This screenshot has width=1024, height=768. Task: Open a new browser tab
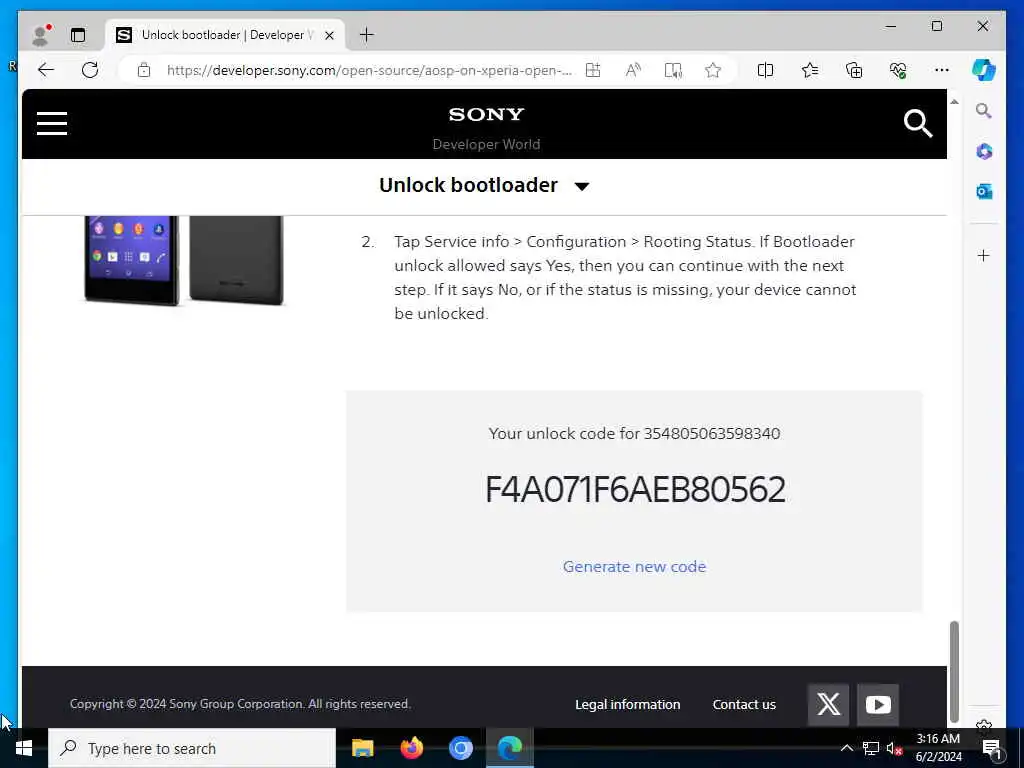pyautogui.click(x=367, y=35)
